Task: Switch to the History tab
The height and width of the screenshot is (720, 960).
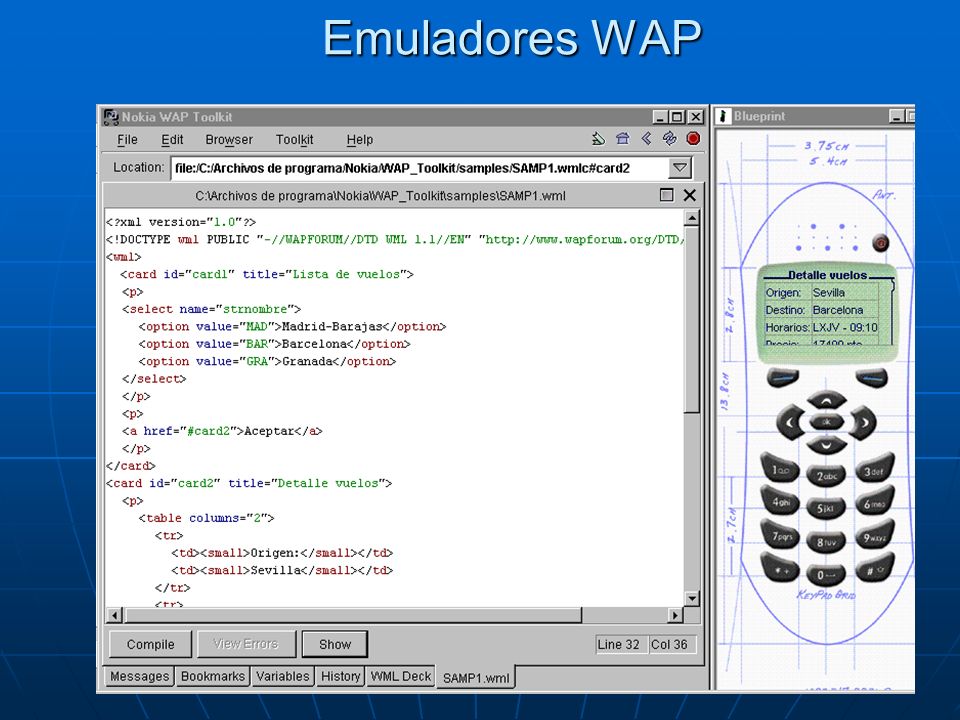Action: pyautogui.click(x=340, y=677)
